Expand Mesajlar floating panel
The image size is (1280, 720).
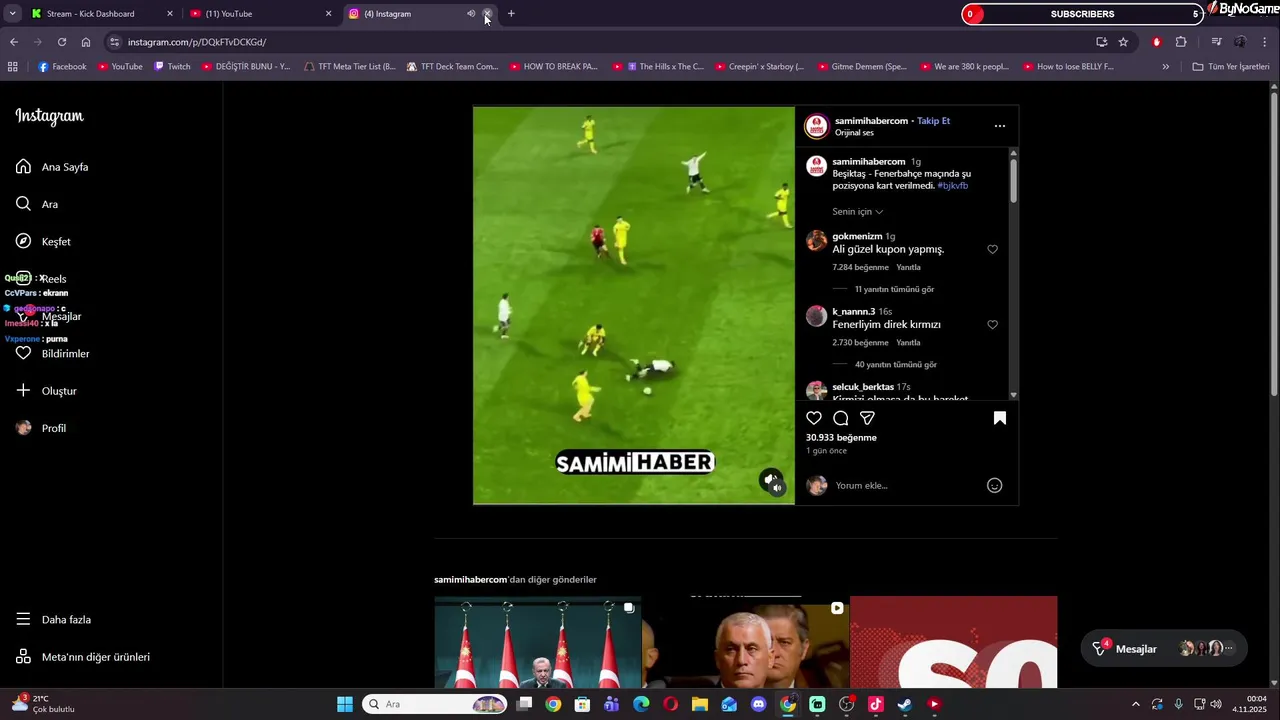point(1164,649)
